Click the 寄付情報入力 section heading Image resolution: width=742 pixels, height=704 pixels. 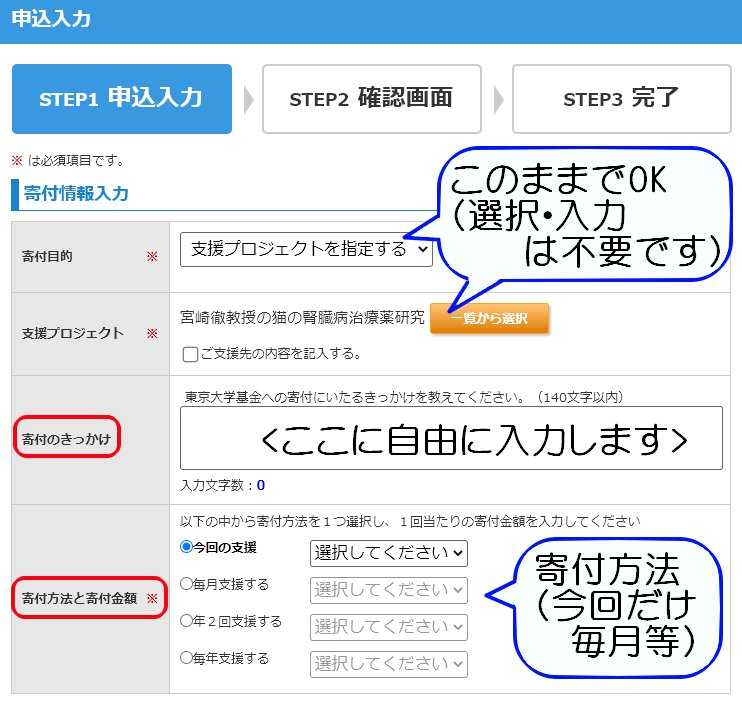76,194
